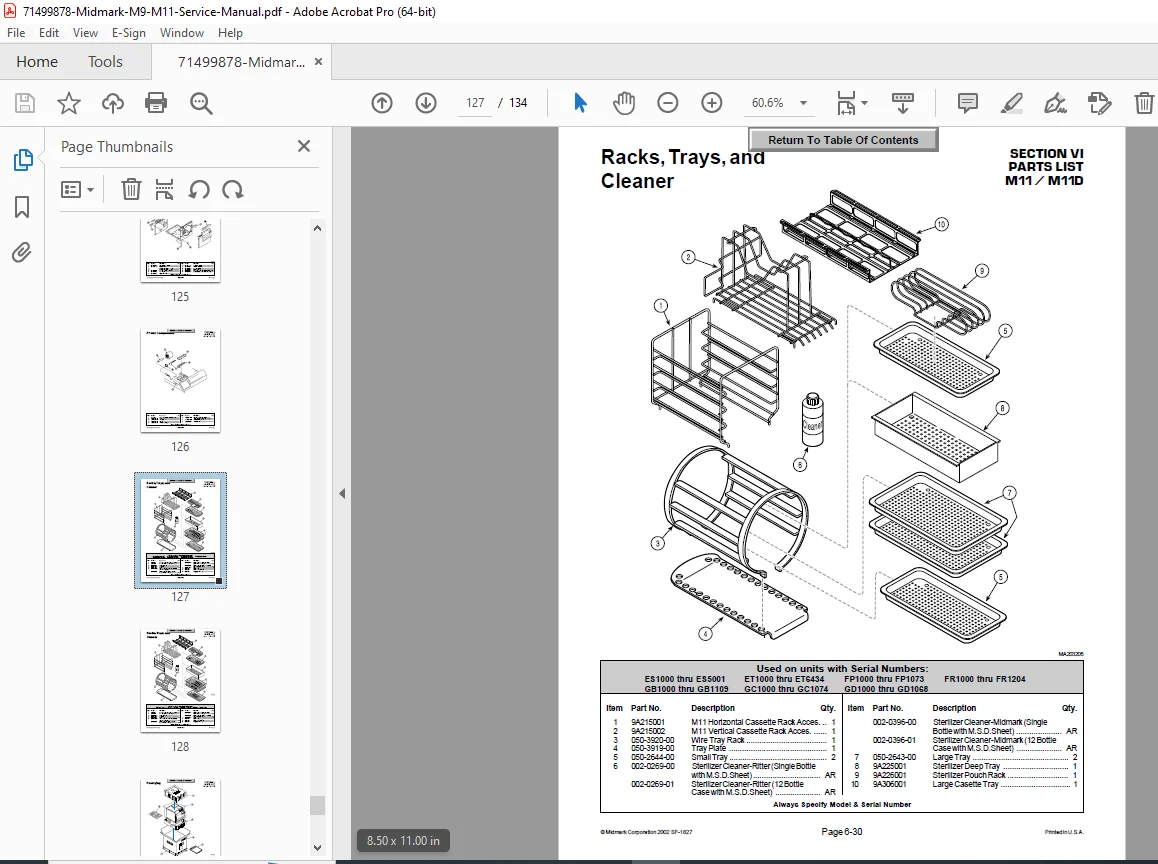Screen dimensions: 1158x864
Task: Open the find text search tool
Action: 201,103
